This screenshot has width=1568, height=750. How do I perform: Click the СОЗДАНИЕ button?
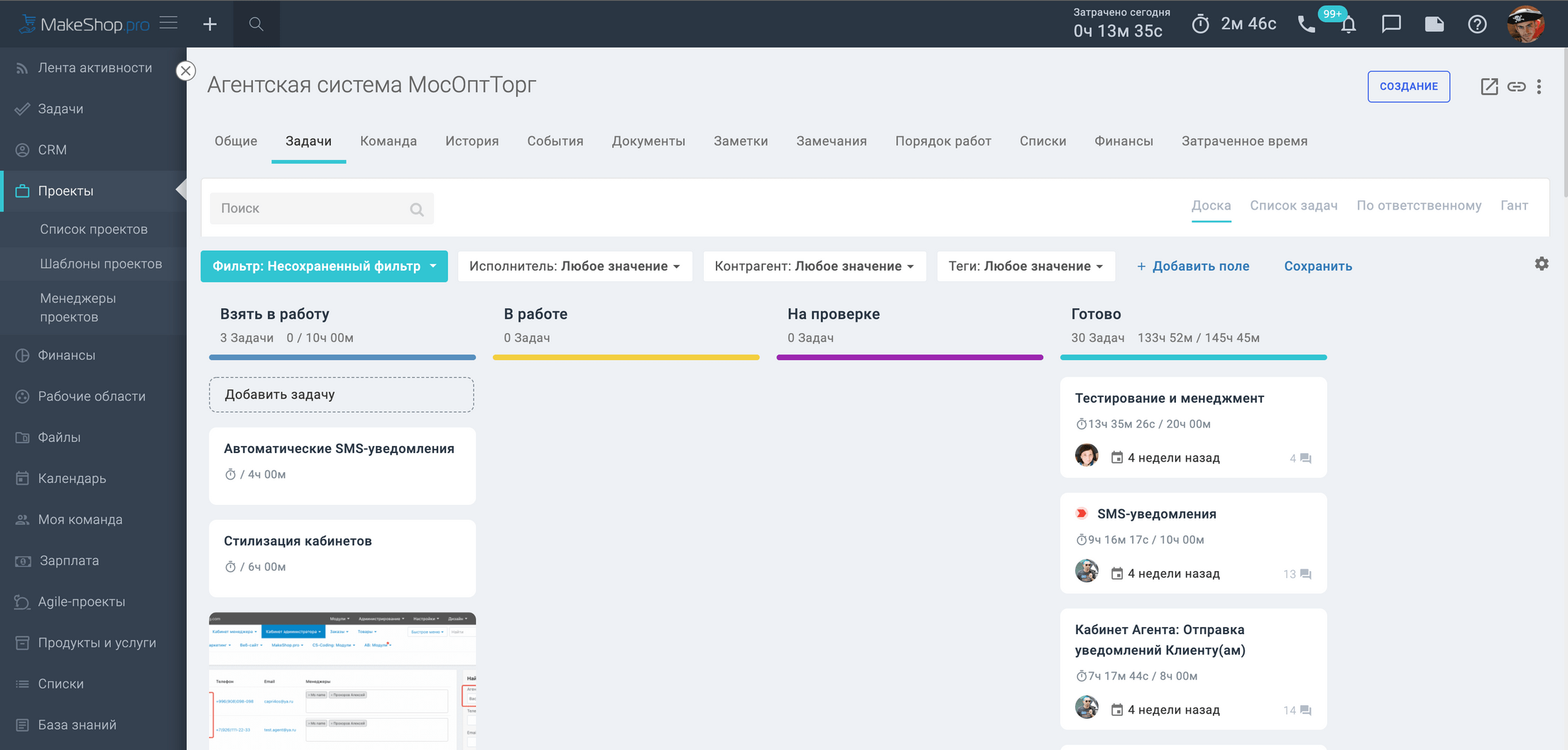point(1408,87)
